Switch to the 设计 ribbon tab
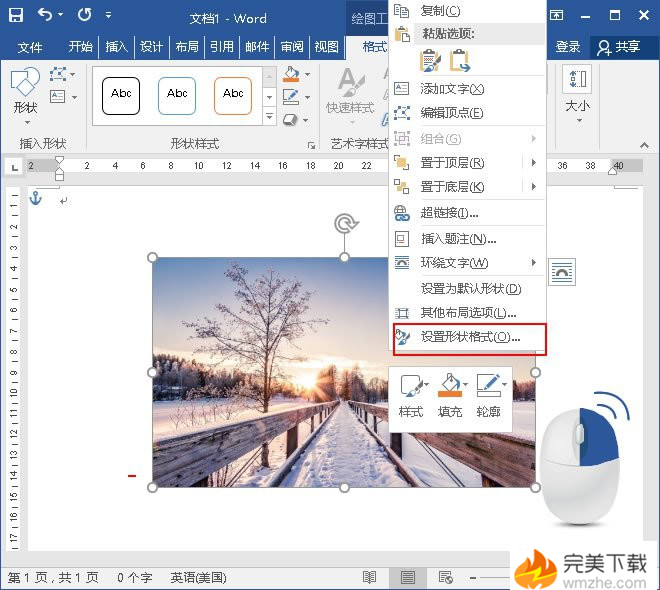660x590 pixels. point(151,46)
